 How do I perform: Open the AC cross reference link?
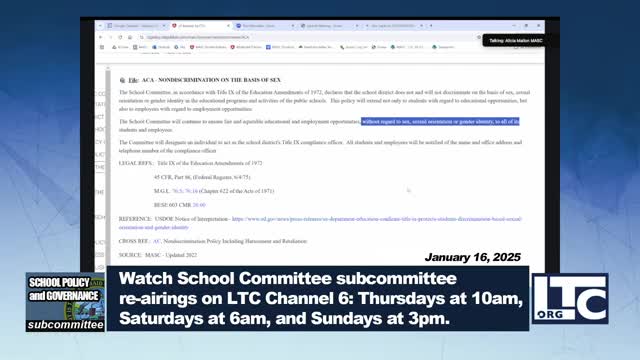pyautogui.click(x=156, y=241)
